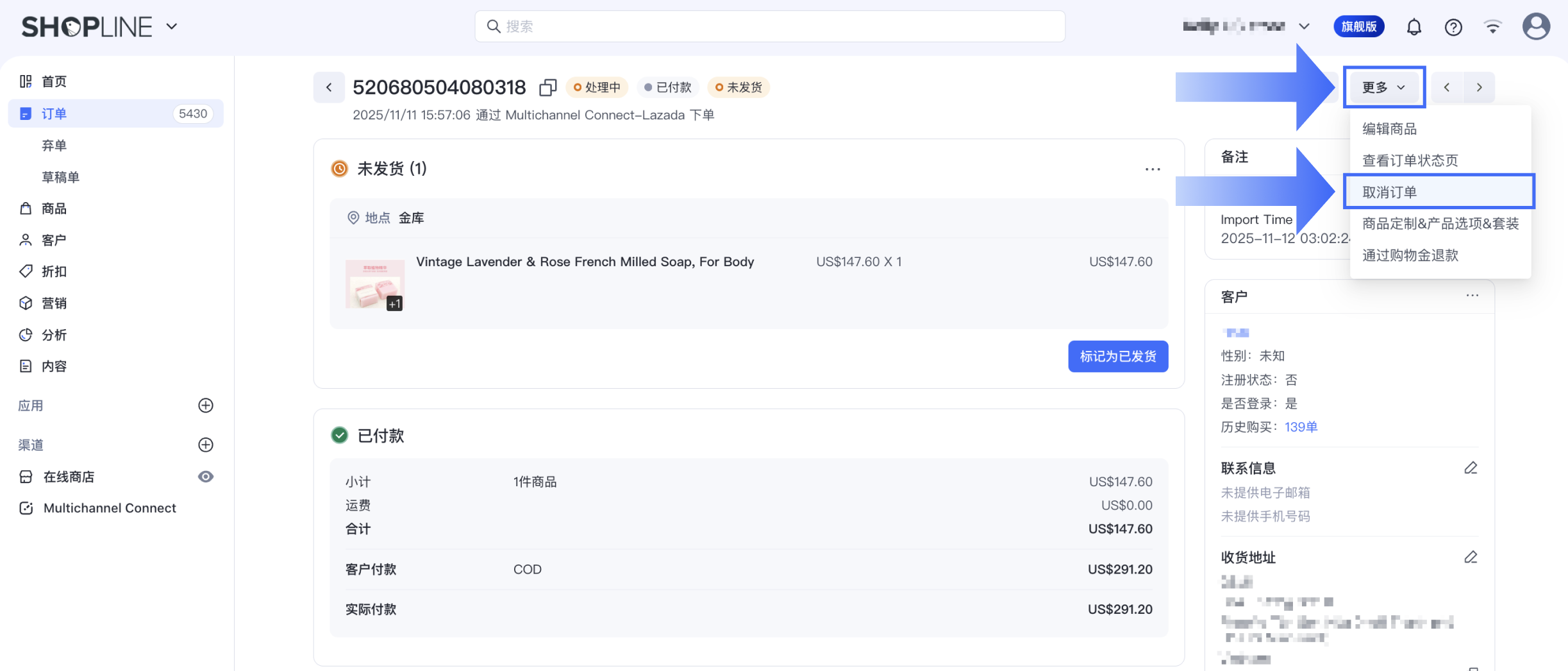Image resolution: width=1568 pixels, height=671 pixels.
Task: Edit 联系信息 with the pencil icon
Action: [x=1471, y=468]
